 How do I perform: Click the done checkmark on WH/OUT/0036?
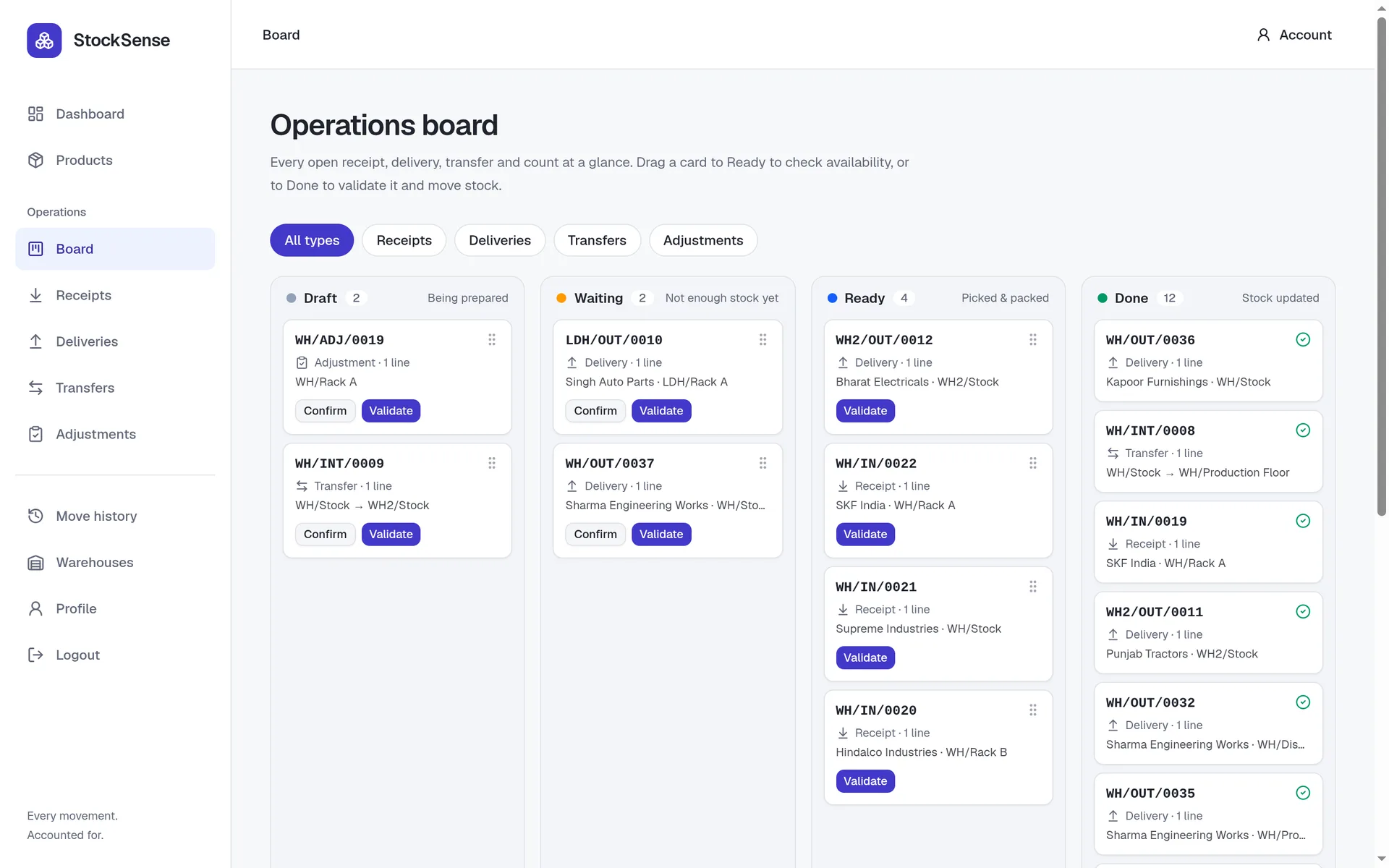[x=1303, y=339]
